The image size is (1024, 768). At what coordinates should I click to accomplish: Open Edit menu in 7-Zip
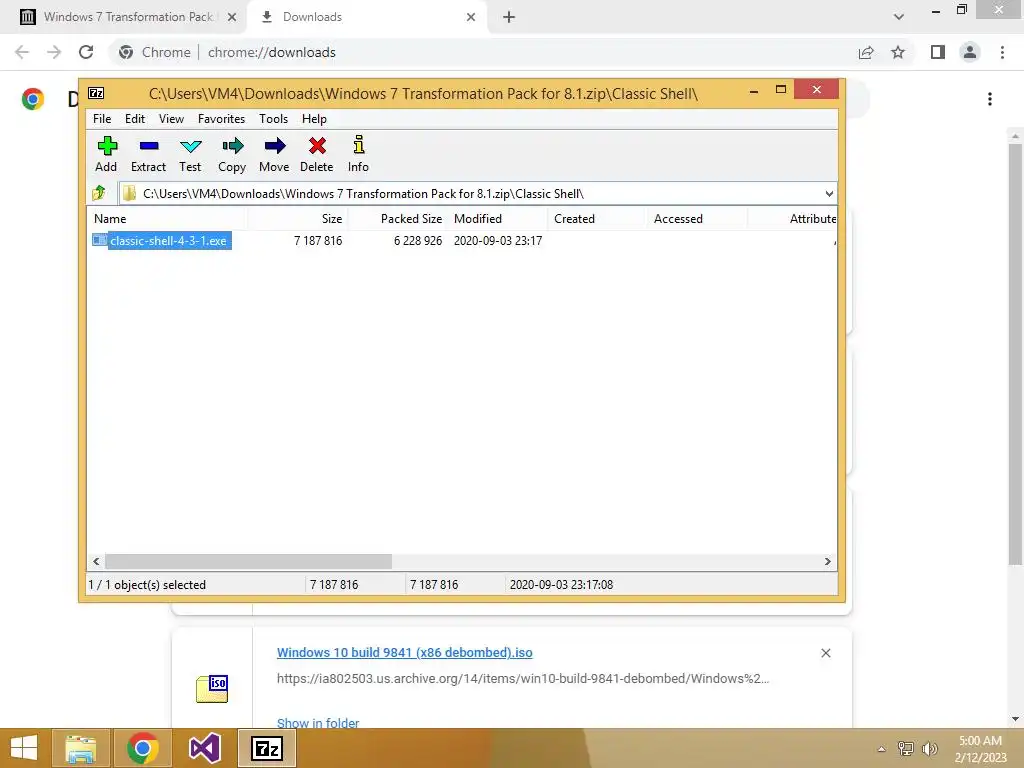pyautogui.click(x=135, y=119)
